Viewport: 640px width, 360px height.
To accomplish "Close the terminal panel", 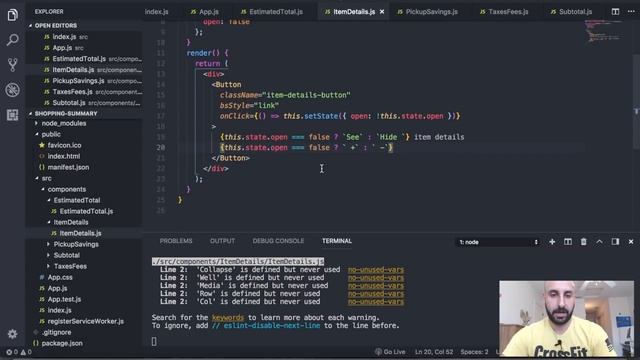I will tap(631, 242).
